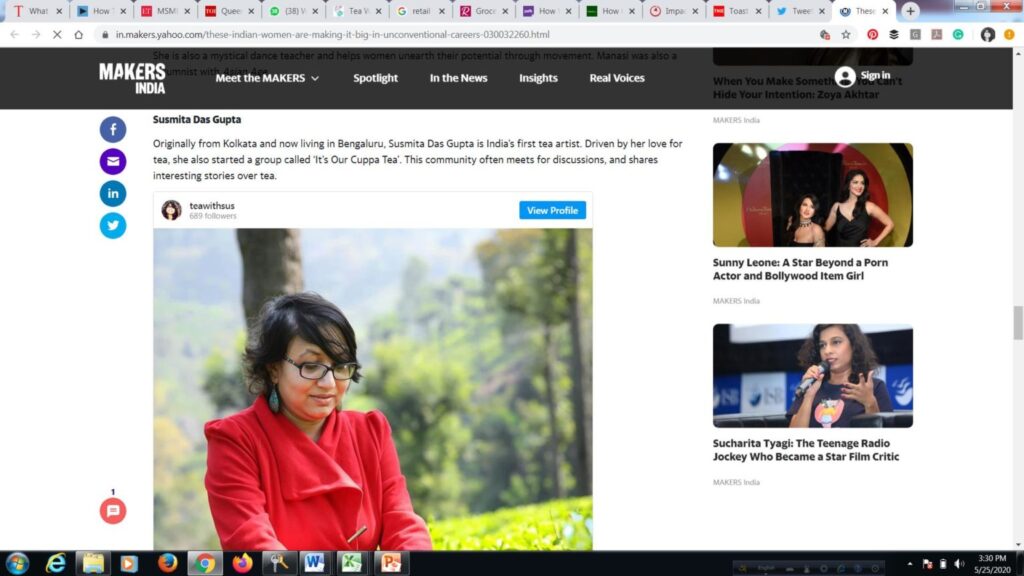This screenshot has width=1024, height=576.
Task: Open the PDF extension icon
Action: pyautogui.click(x=936, y=35)
